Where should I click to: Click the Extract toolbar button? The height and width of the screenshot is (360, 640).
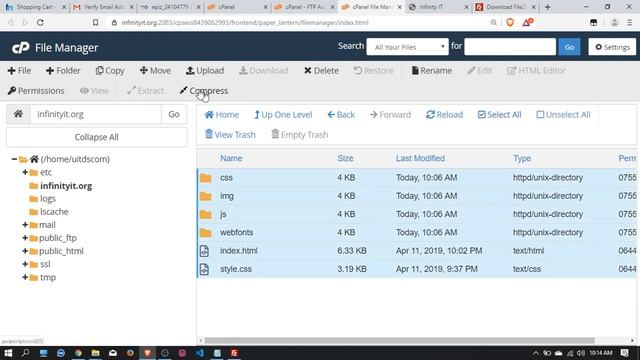pyautogui.click(x=145, y=91)
